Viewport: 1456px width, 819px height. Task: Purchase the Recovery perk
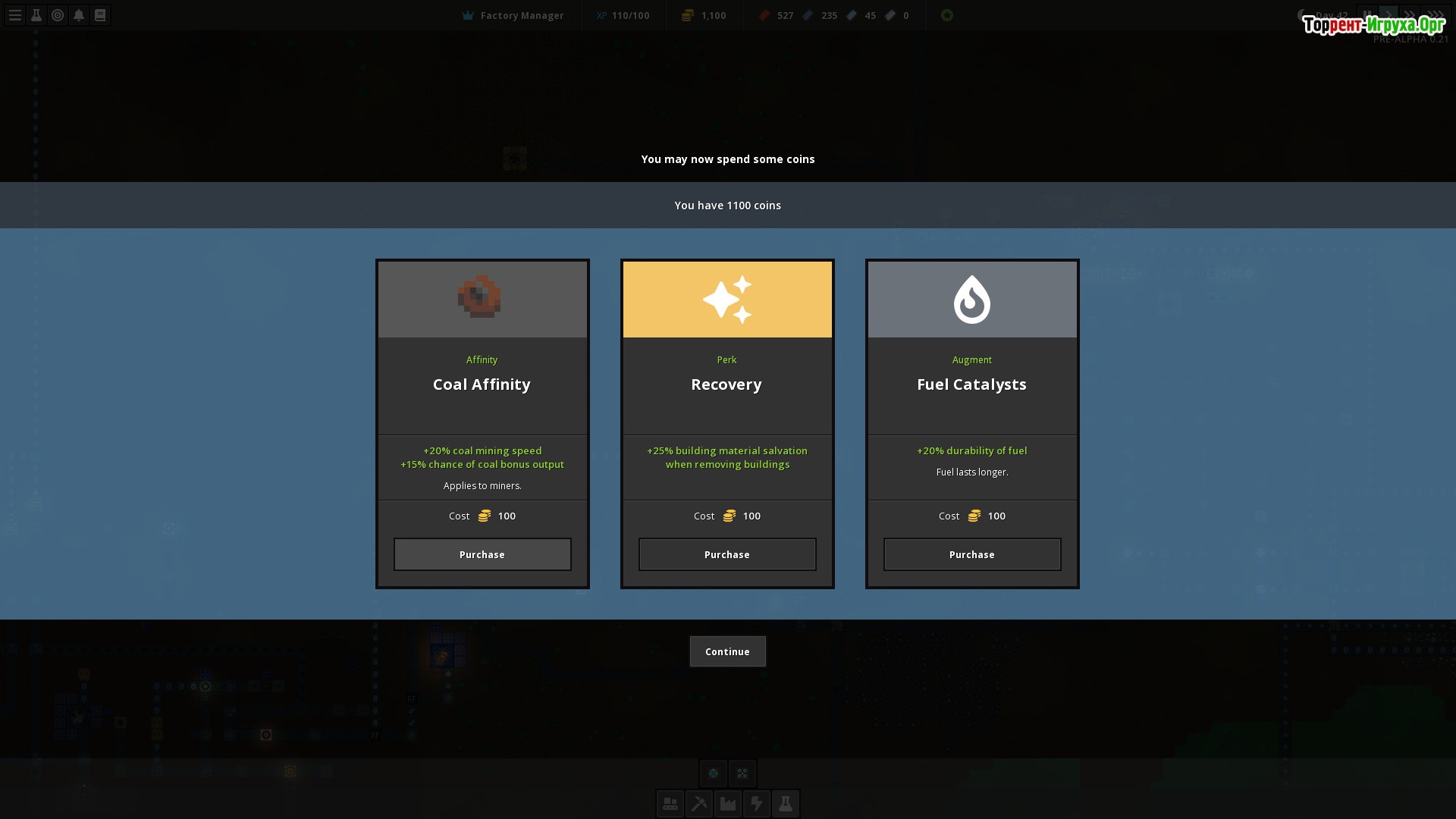tap(727, 554)
